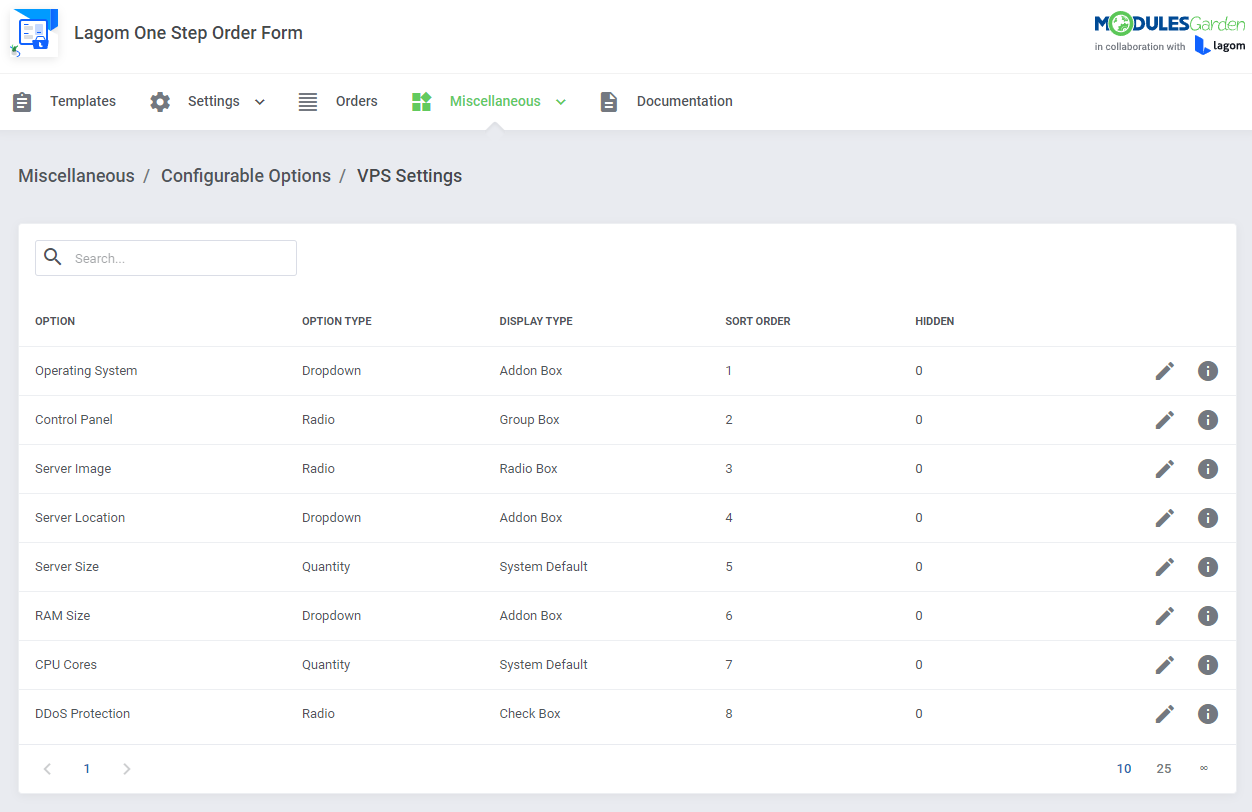
Task: Set page size to 25 entries
Action: click(1163, 768)
